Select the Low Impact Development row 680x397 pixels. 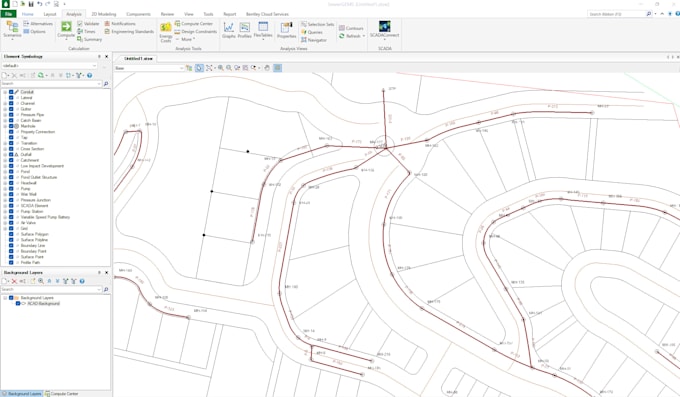click(42, 166)
